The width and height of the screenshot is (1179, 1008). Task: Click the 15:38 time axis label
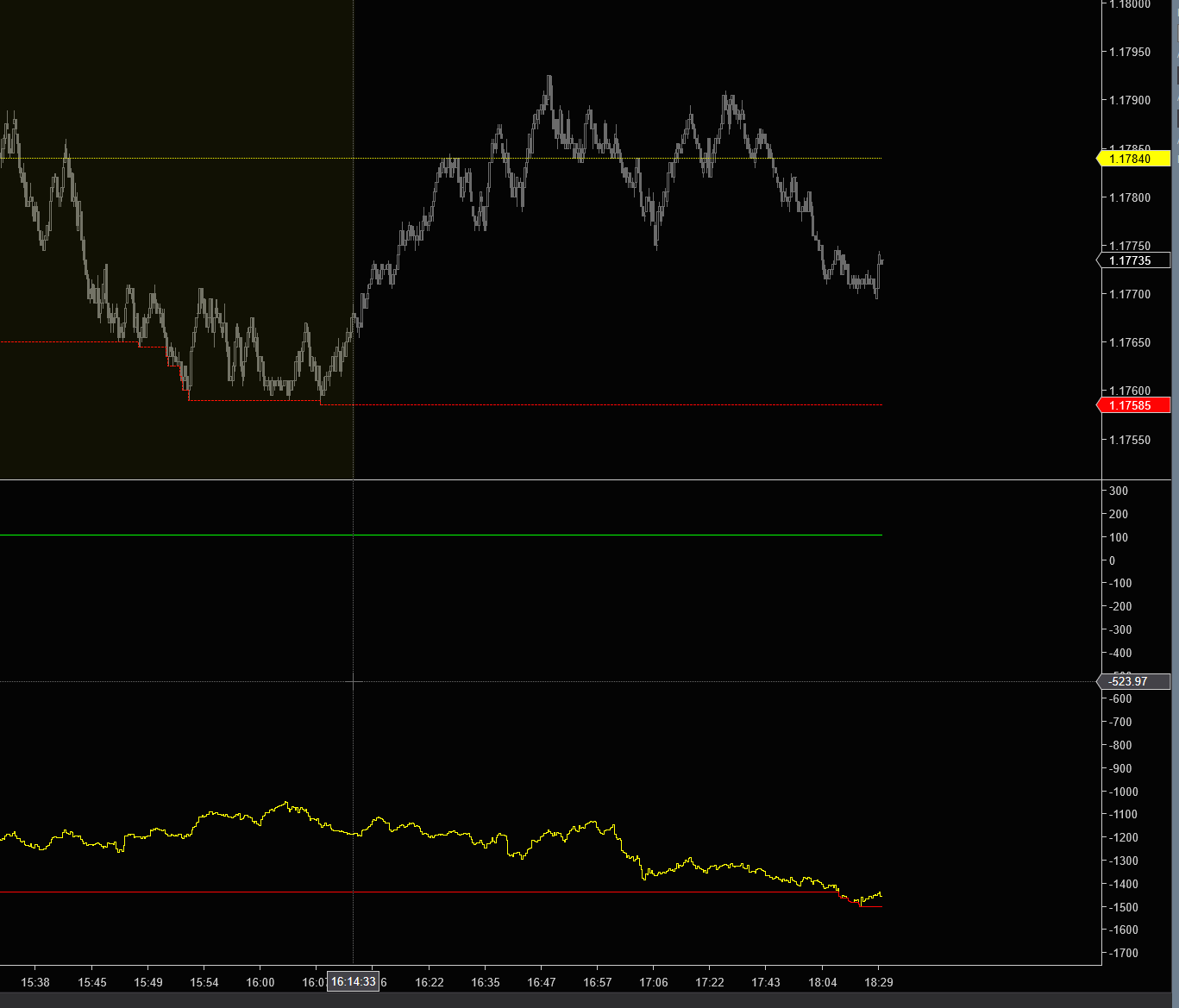pos(35,982)
